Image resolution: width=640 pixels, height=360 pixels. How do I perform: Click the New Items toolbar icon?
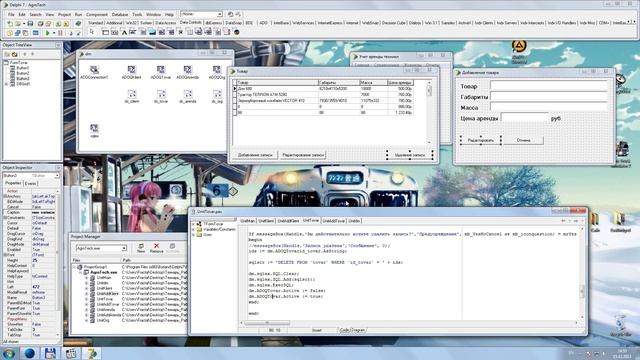10,24
